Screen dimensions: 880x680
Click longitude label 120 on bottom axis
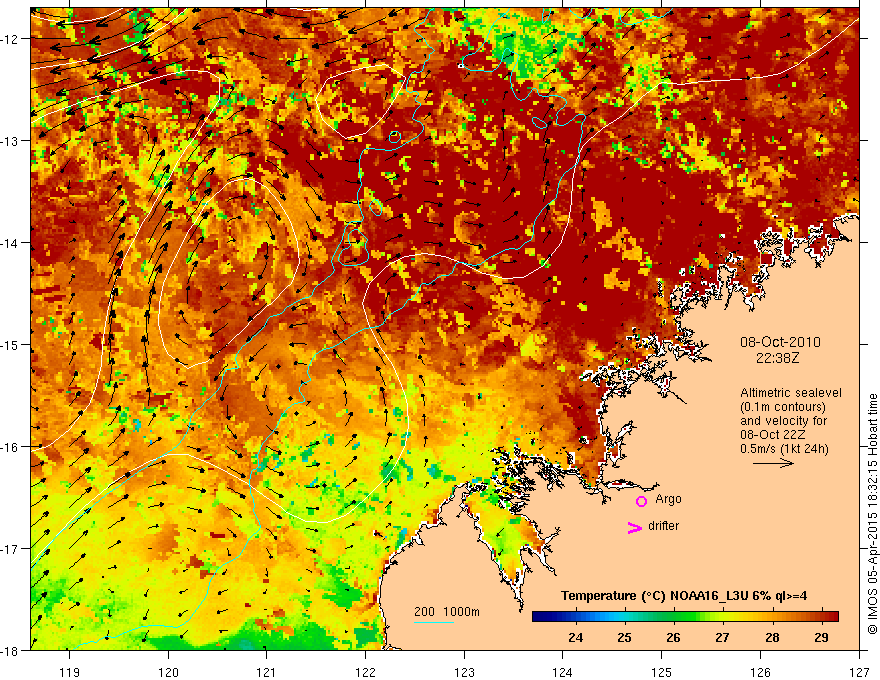tap(168, 672)
